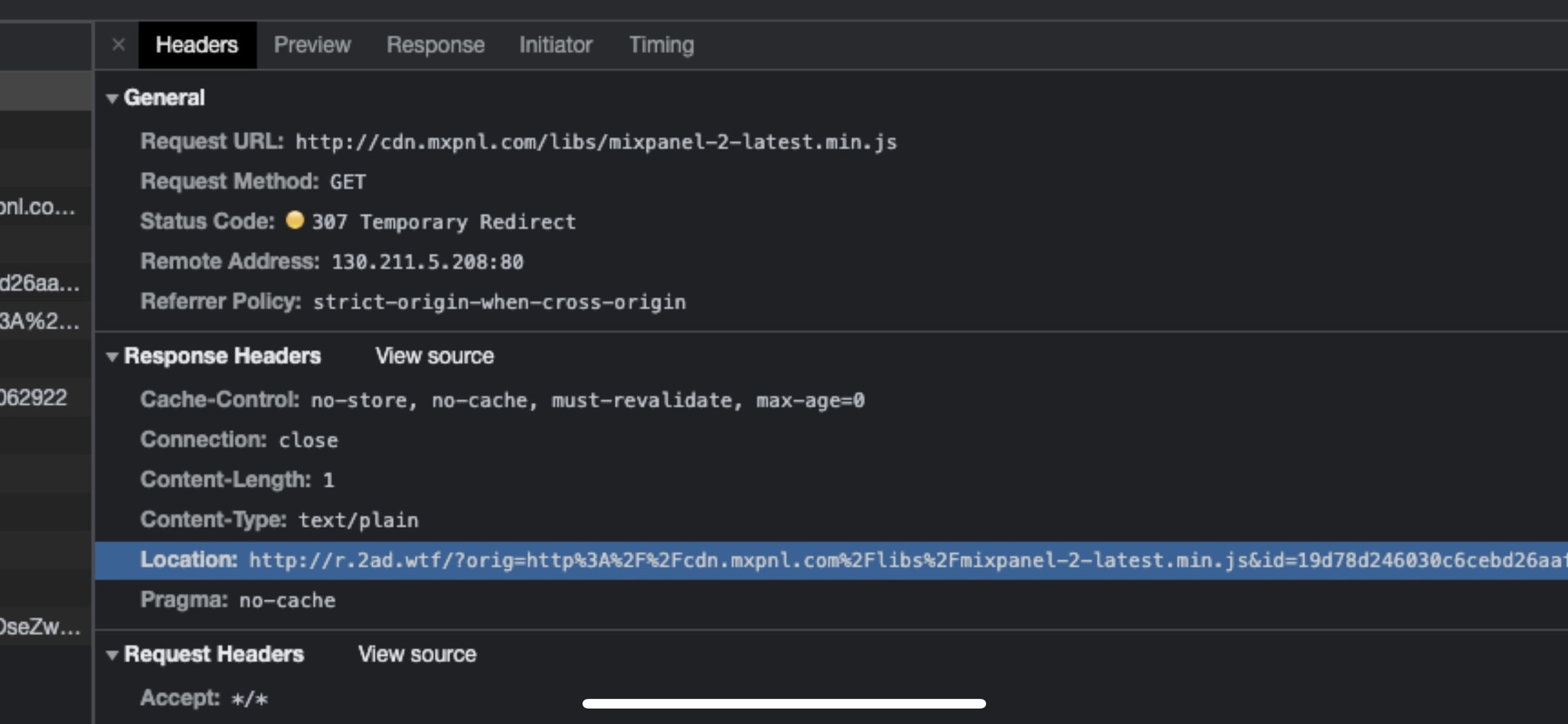Image resolution: width=1568 pixels, height=724 pixels.
Task: Collapse the General section
Action: [x=113, y=98]
